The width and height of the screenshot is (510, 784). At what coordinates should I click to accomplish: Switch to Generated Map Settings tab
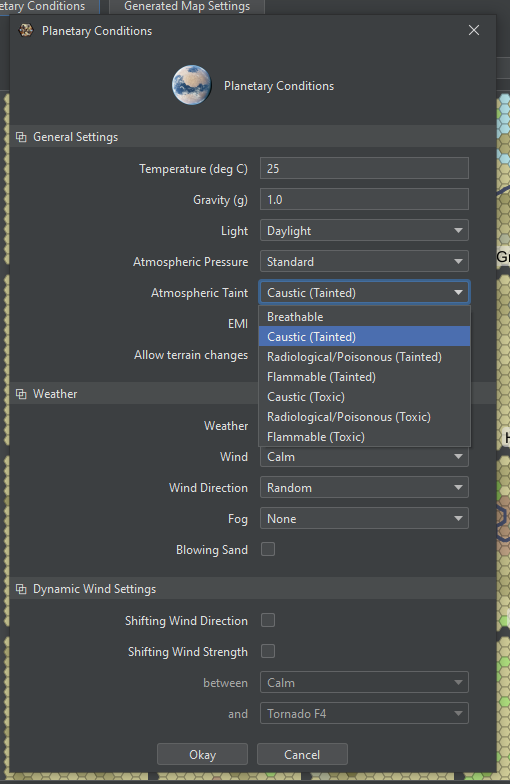point(187,6)
